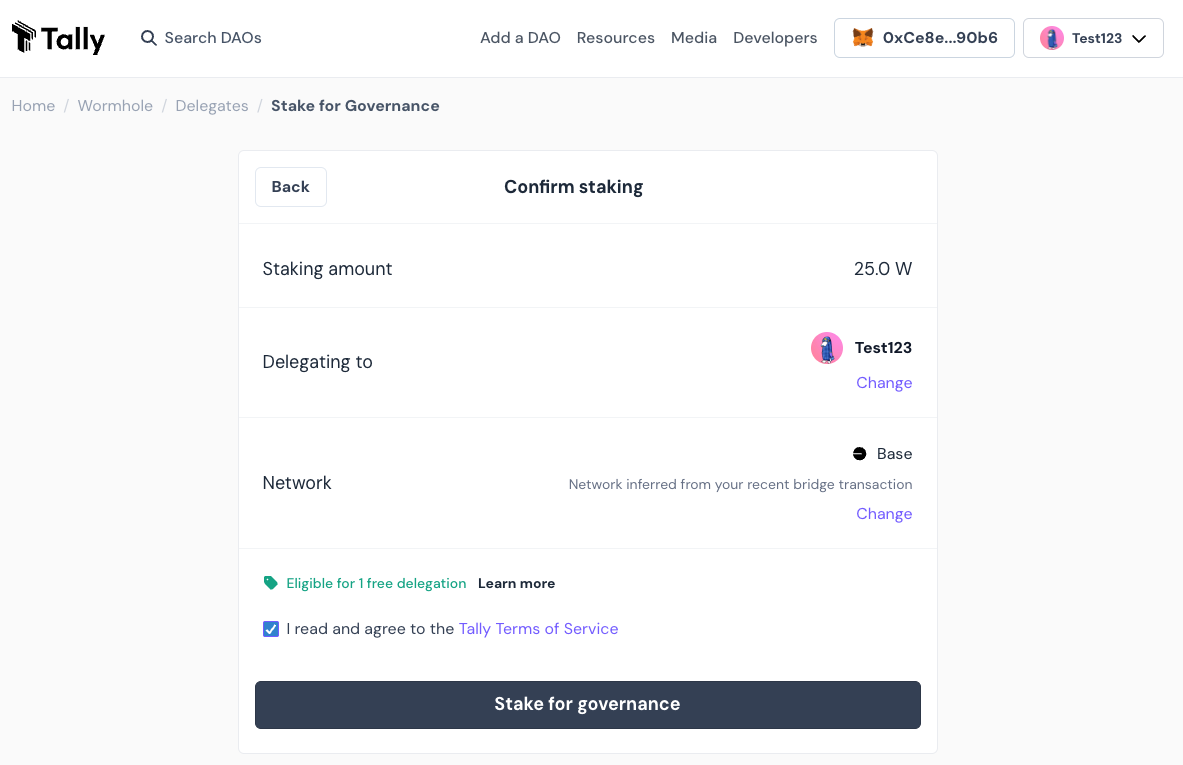Viewport: 1183px width, 765px height.
Task: Click the Base network logo icon
Action: click(859, 453)
